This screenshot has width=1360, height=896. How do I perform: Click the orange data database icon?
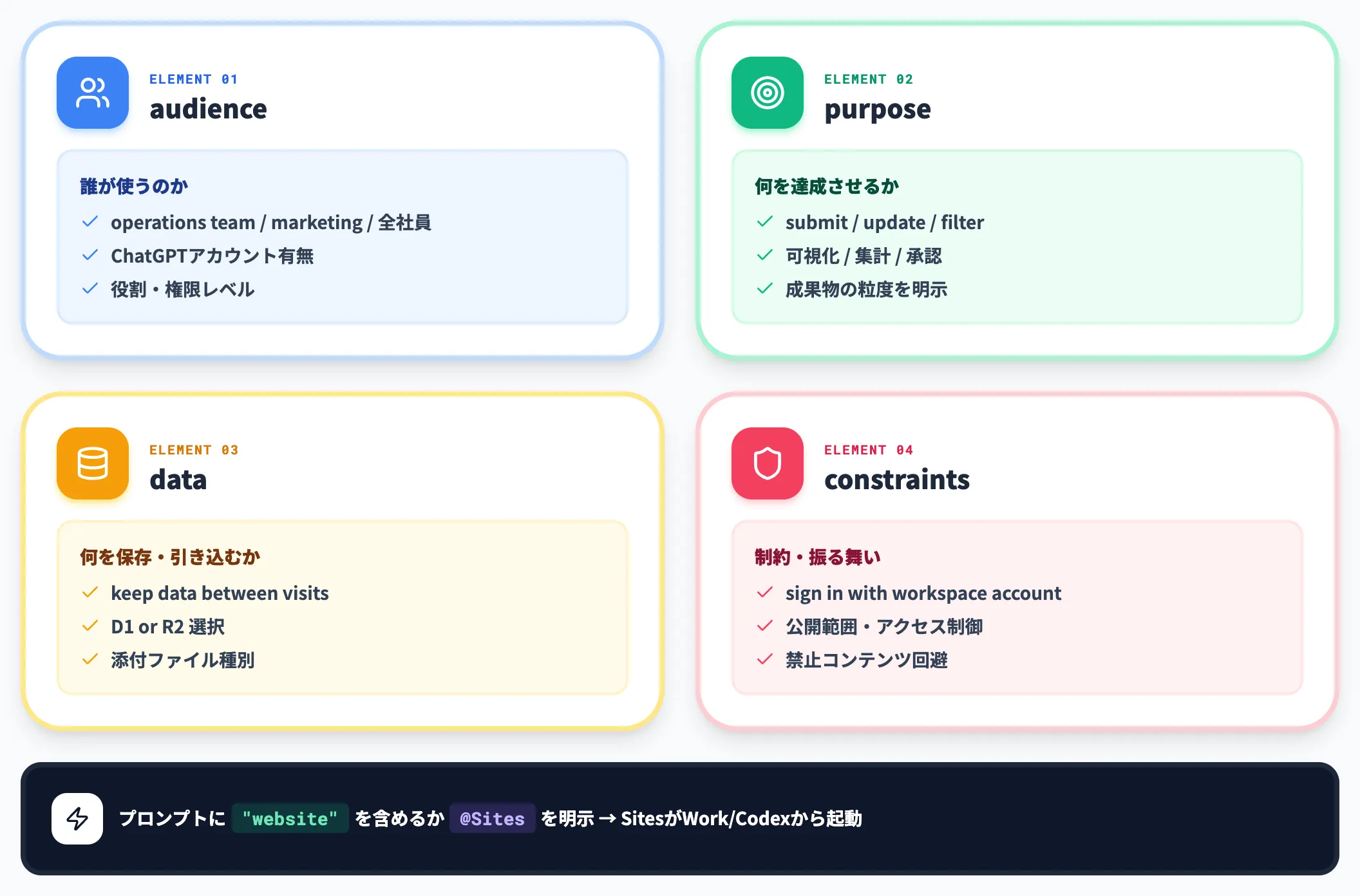point(93,463)
